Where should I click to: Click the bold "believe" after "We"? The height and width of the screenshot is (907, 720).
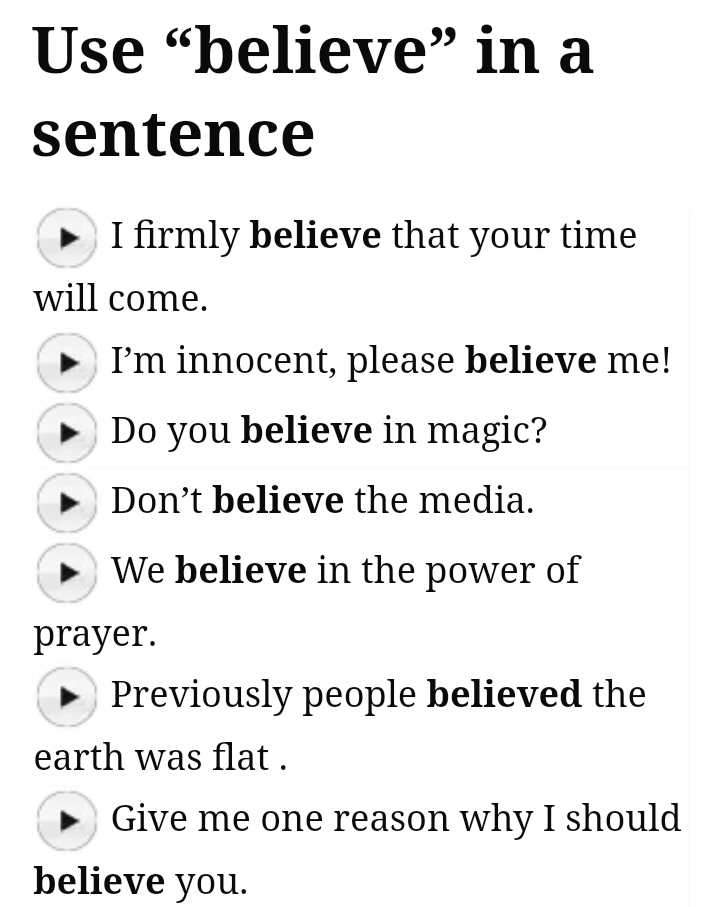coord(240,570)
